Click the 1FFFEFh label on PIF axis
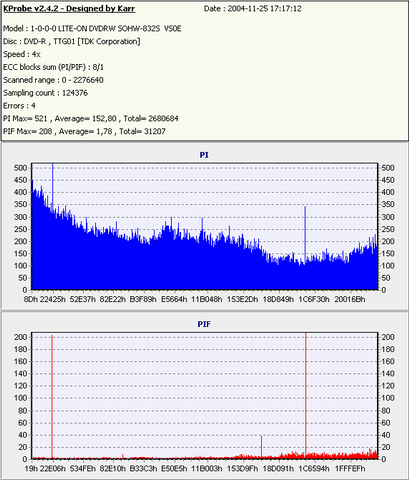Screen dimensions: 409x480 350,469
